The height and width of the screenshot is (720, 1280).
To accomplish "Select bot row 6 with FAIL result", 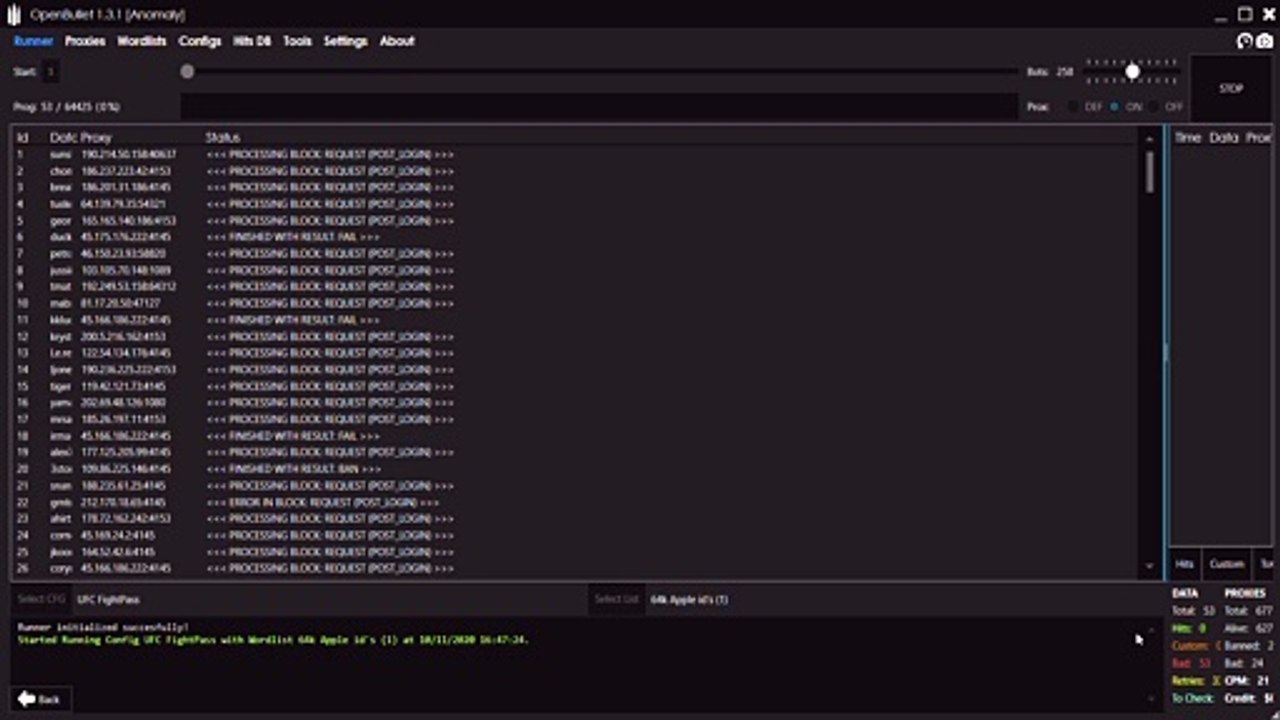I will click(577, 237).
